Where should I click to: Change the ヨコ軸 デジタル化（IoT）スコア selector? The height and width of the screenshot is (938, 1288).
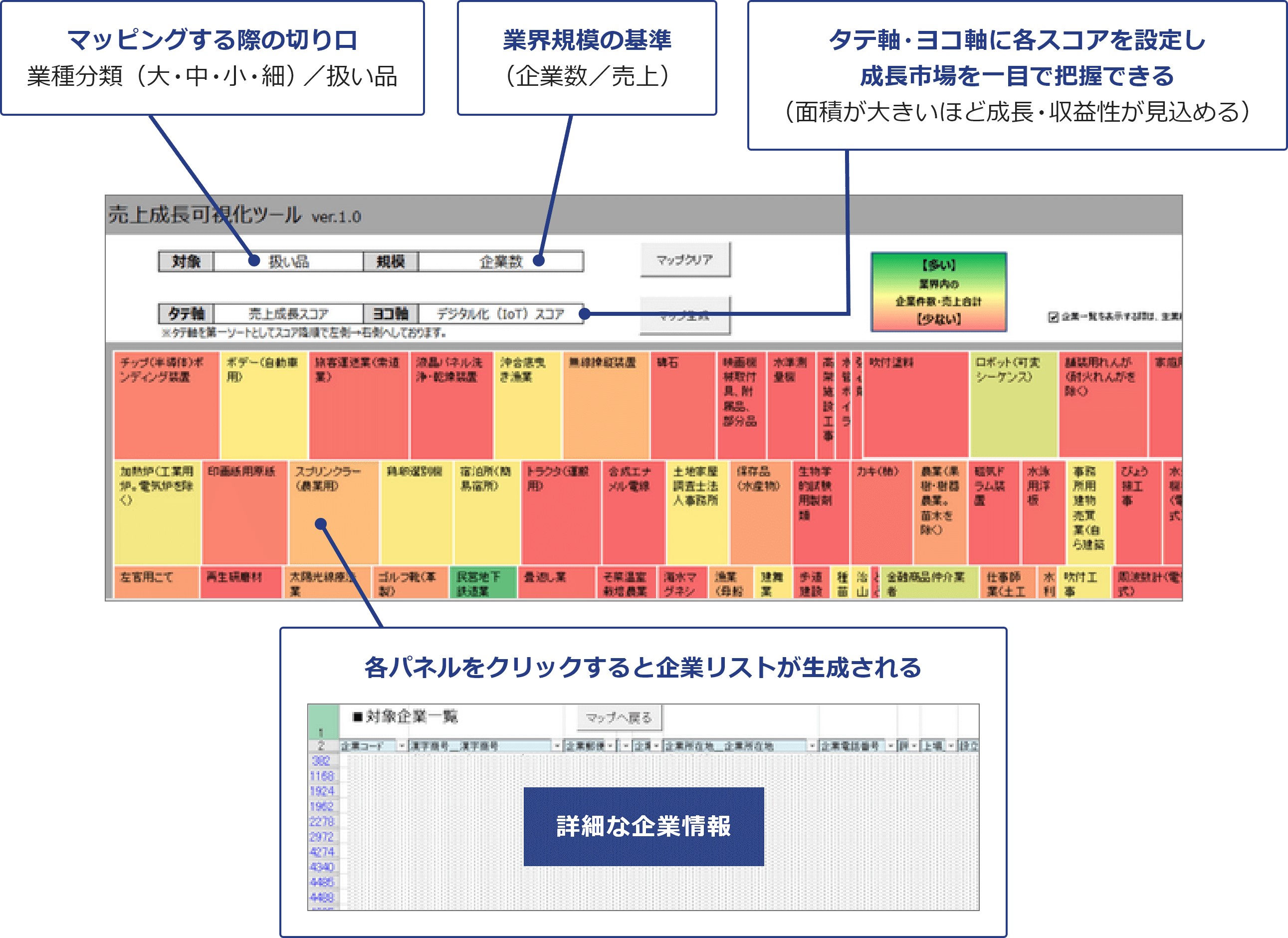500,314
